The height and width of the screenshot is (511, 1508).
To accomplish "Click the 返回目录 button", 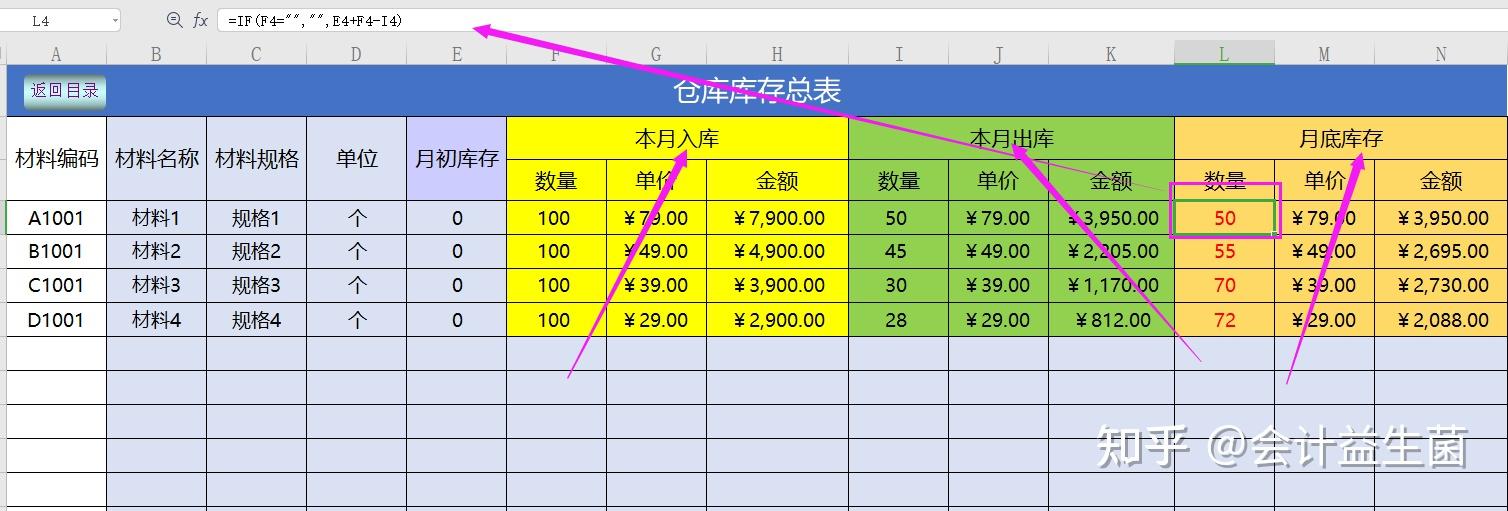I will click(x=65, y=91).
